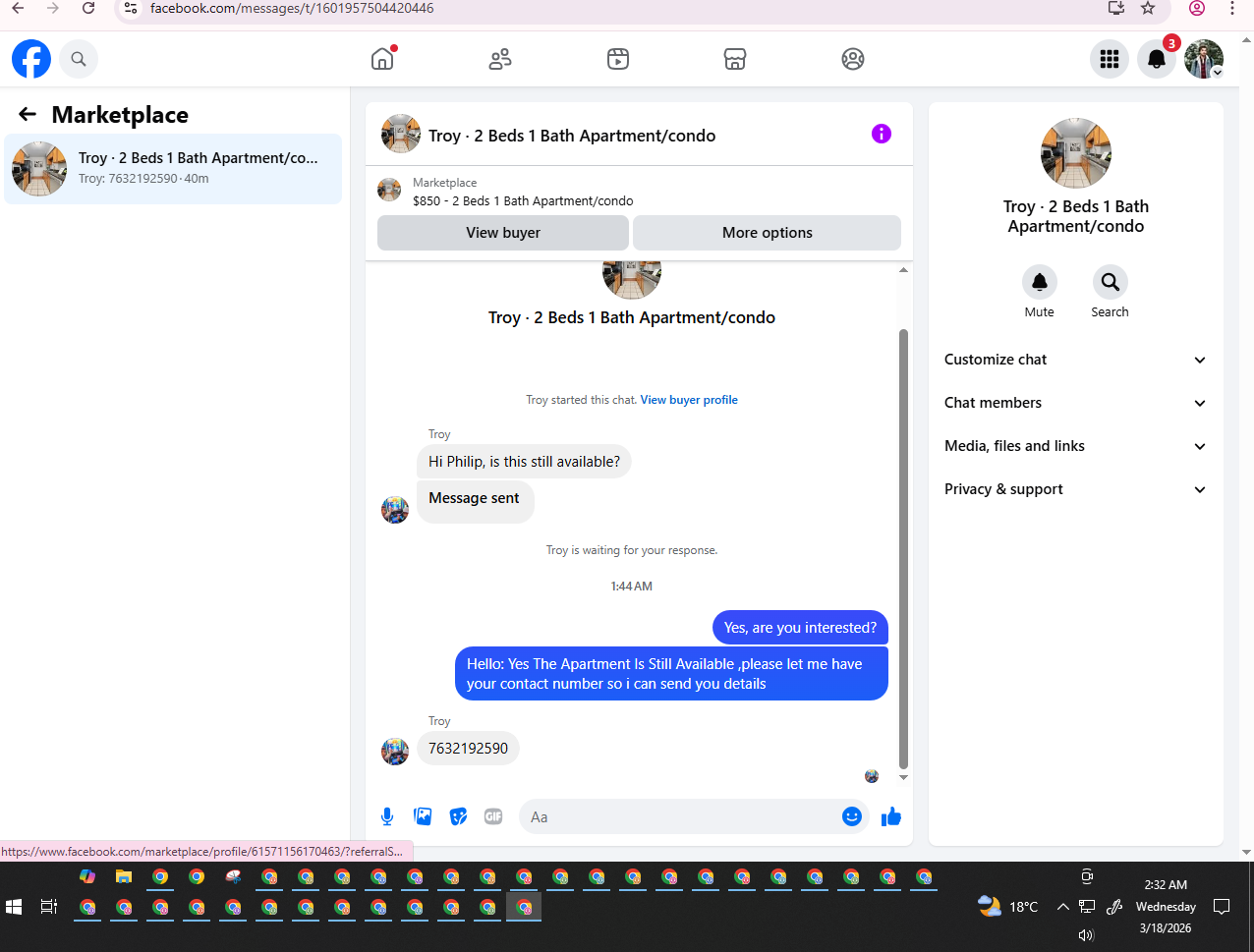
Task: Open the emoji picker smiley
Action: point(852,816)
